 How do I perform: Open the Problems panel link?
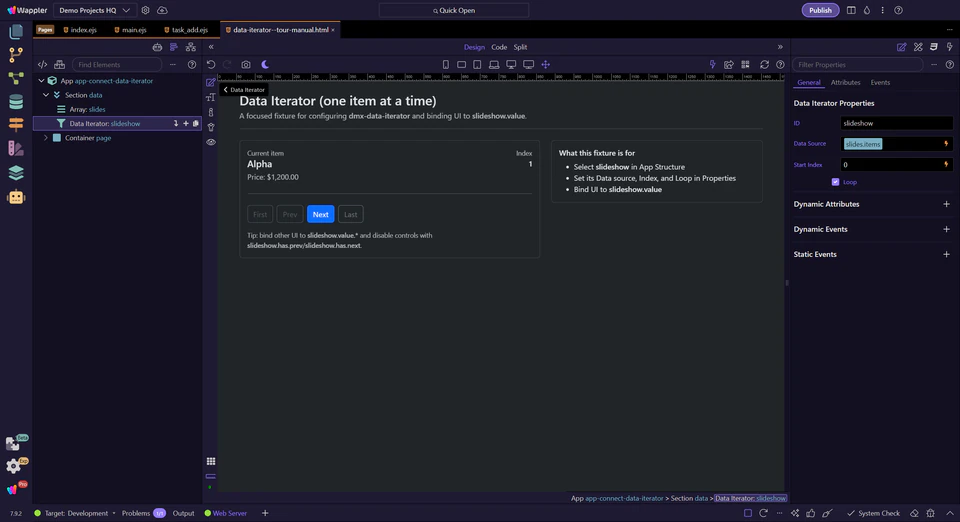[x=136, y=513]
